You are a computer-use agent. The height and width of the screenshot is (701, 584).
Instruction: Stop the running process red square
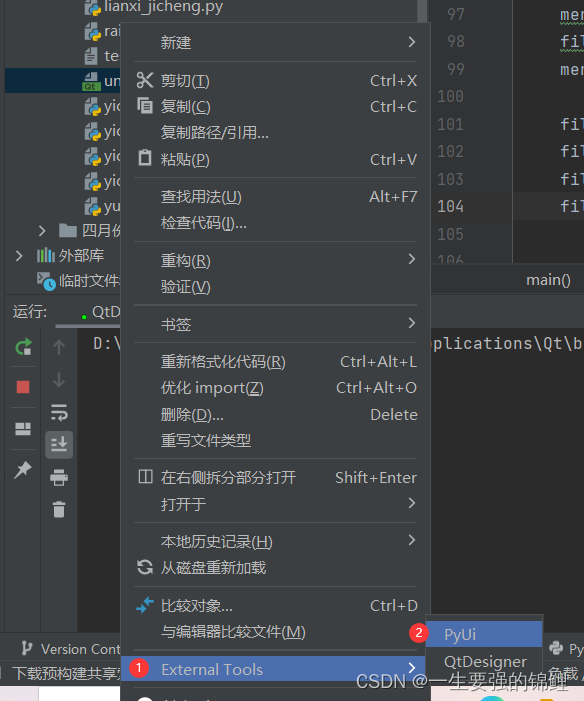(23, 387)
